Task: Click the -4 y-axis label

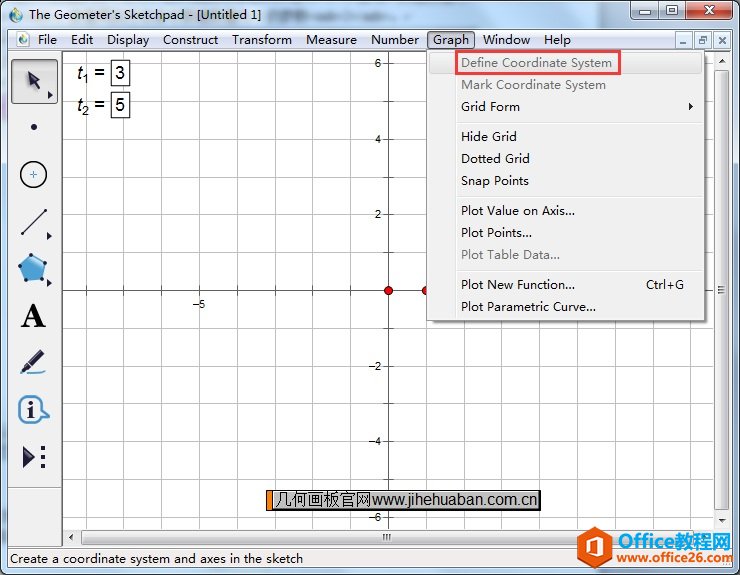Action: (375, 441)
